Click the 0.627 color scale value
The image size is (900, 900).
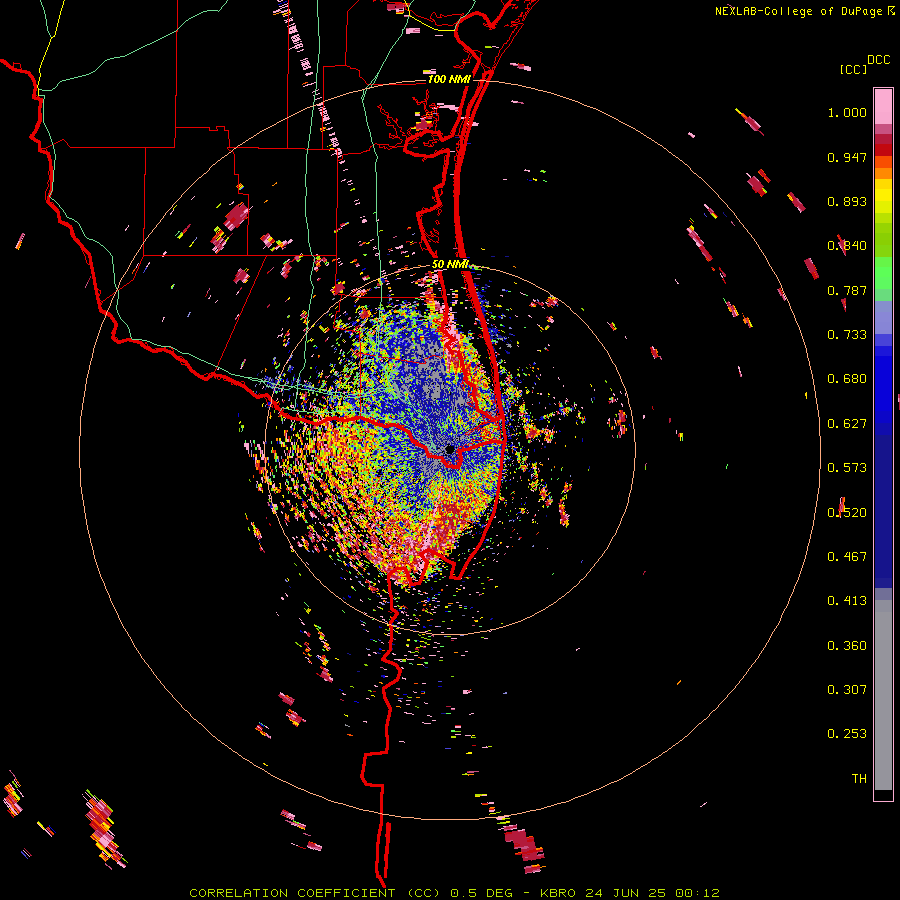847,424
